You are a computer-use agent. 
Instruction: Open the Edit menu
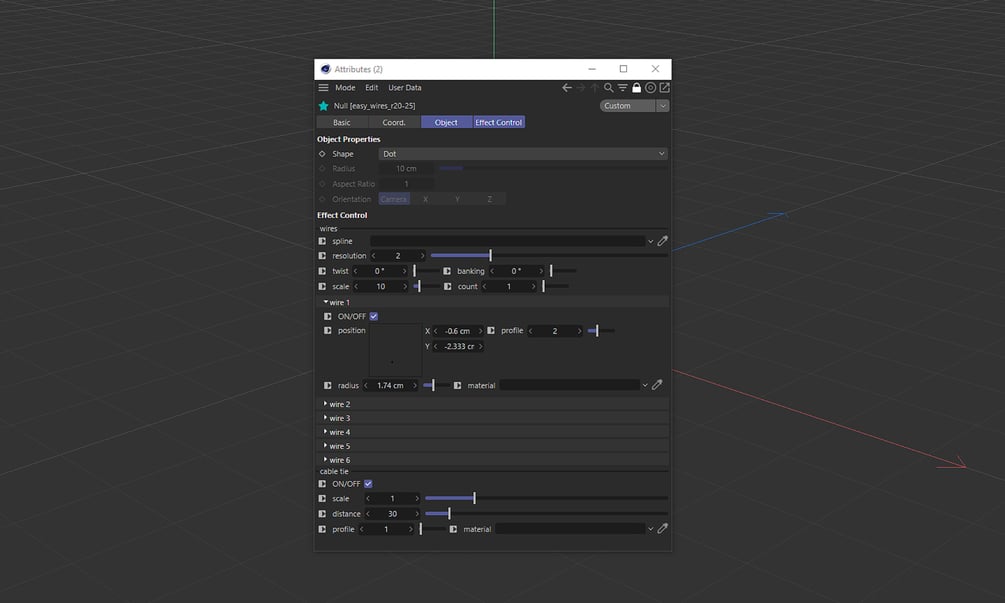tap(372, 88)
